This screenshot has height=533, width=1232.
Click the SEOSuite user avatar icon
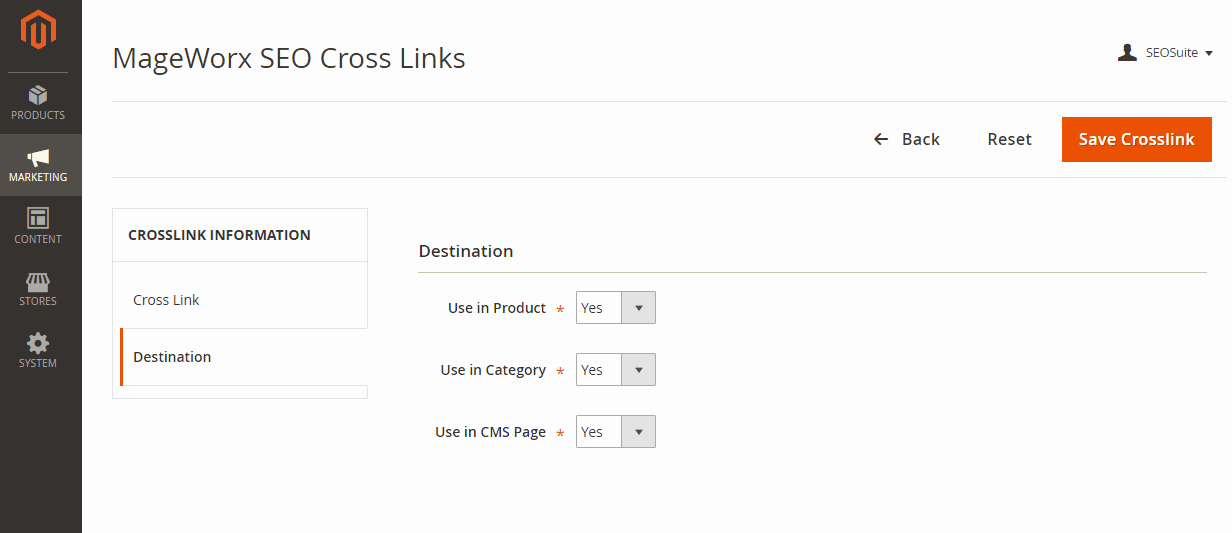1127,53
